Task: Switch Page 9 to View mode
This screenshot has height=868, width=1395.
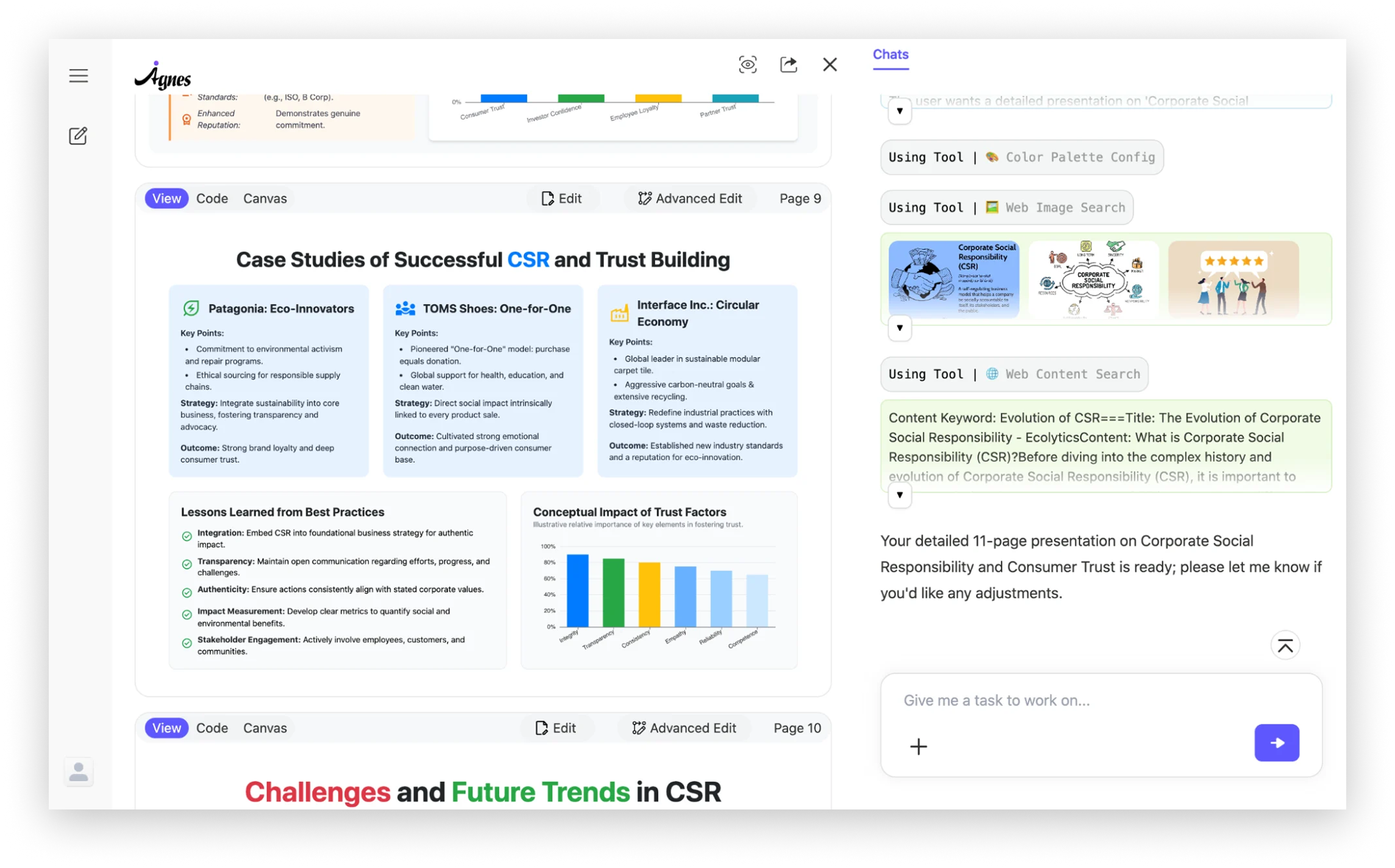Action: (166, 199)
